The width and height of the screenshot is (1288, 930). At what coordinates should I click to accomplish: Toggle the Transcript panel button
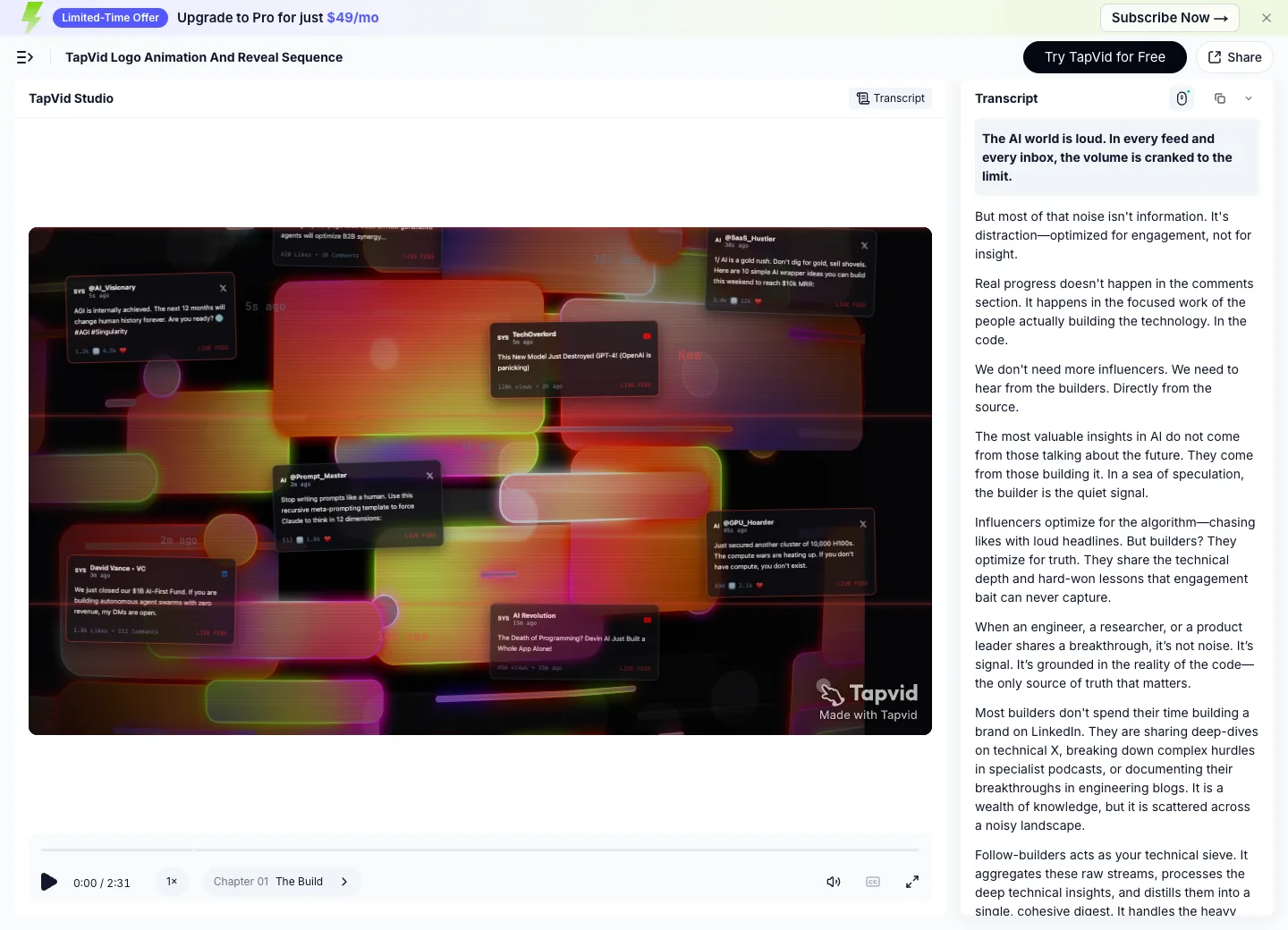point(891,98)
